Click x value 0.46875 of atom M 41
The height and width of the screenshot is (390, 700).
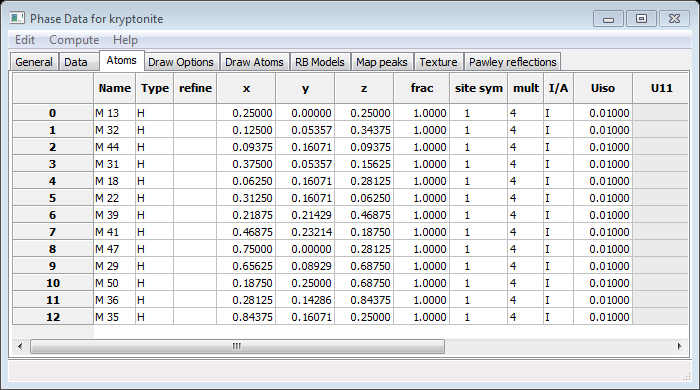[x=246, y=232]
